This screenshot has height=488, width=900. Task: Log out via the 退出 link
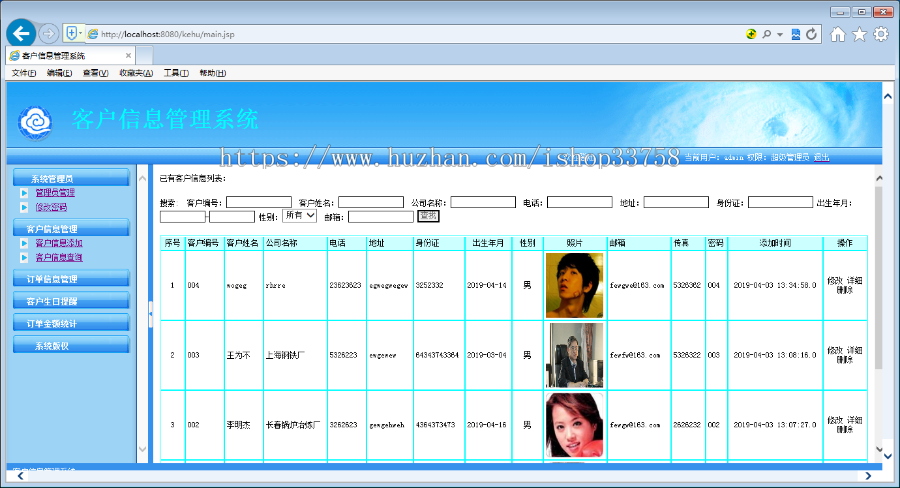coord(821,157)
